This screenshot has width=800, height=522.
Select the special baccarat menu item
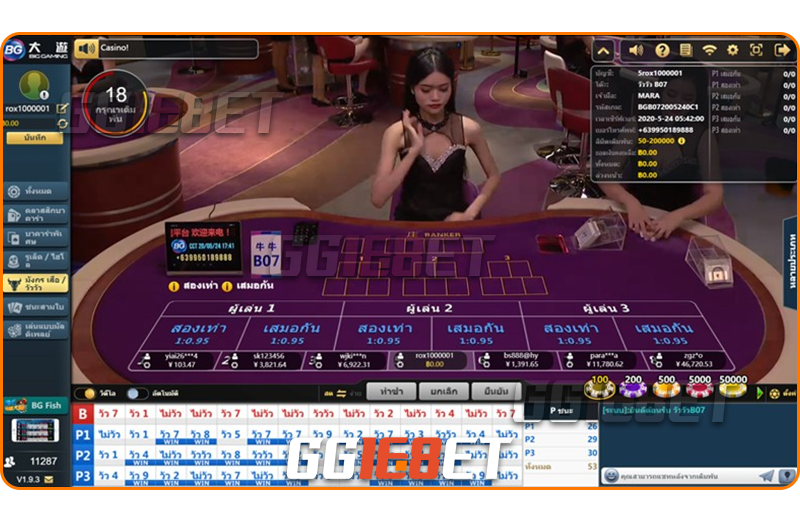(36, 237)
